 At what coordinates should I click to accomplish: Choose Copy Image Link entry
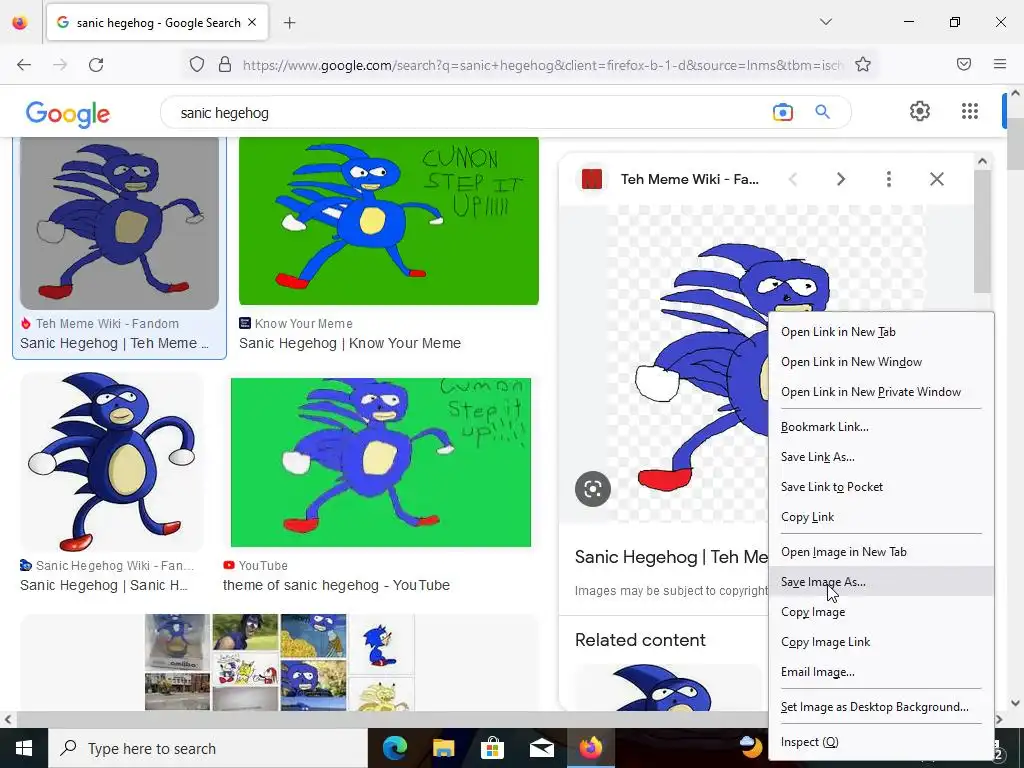pyautogui.click(x=882, y=642)
